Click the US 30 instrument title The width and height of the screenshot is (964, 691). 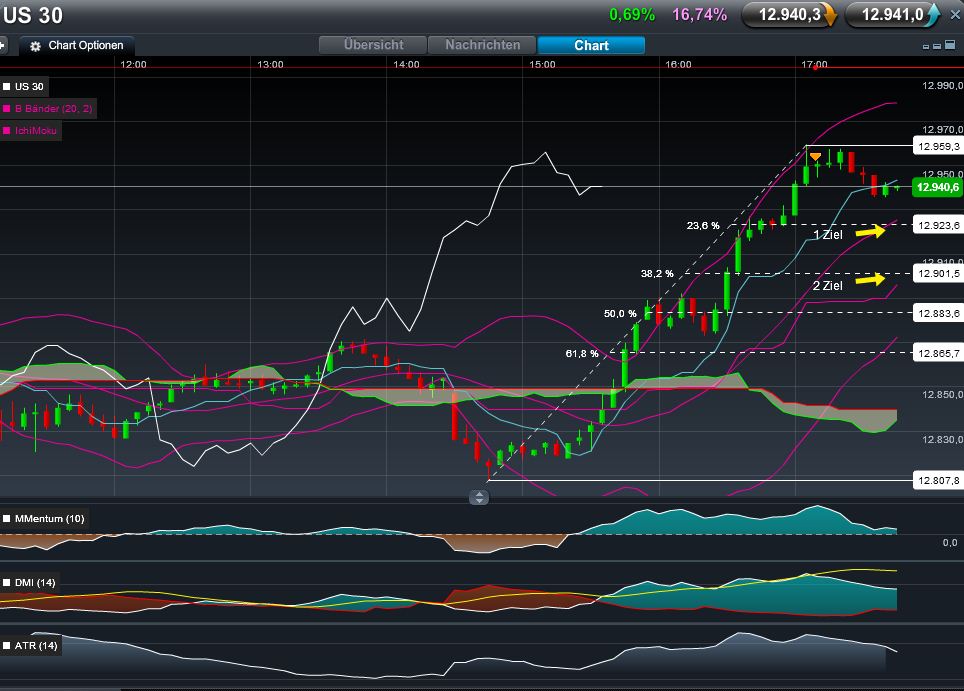33,15
